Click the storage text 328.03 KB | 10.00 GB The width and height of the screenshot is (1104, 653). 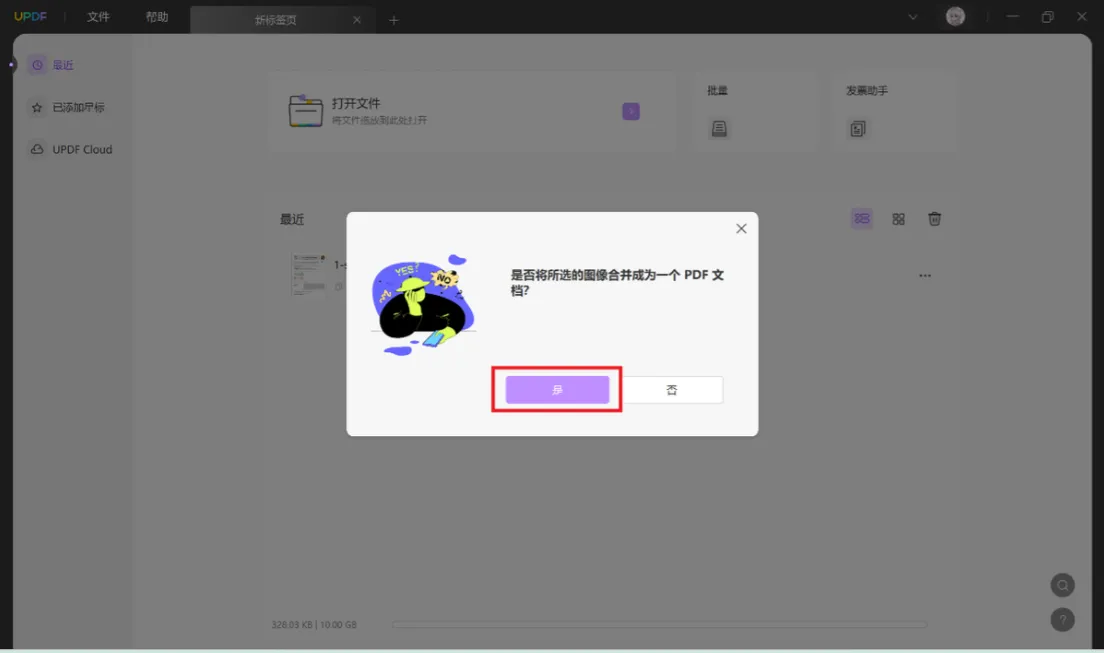click(314, 625)
